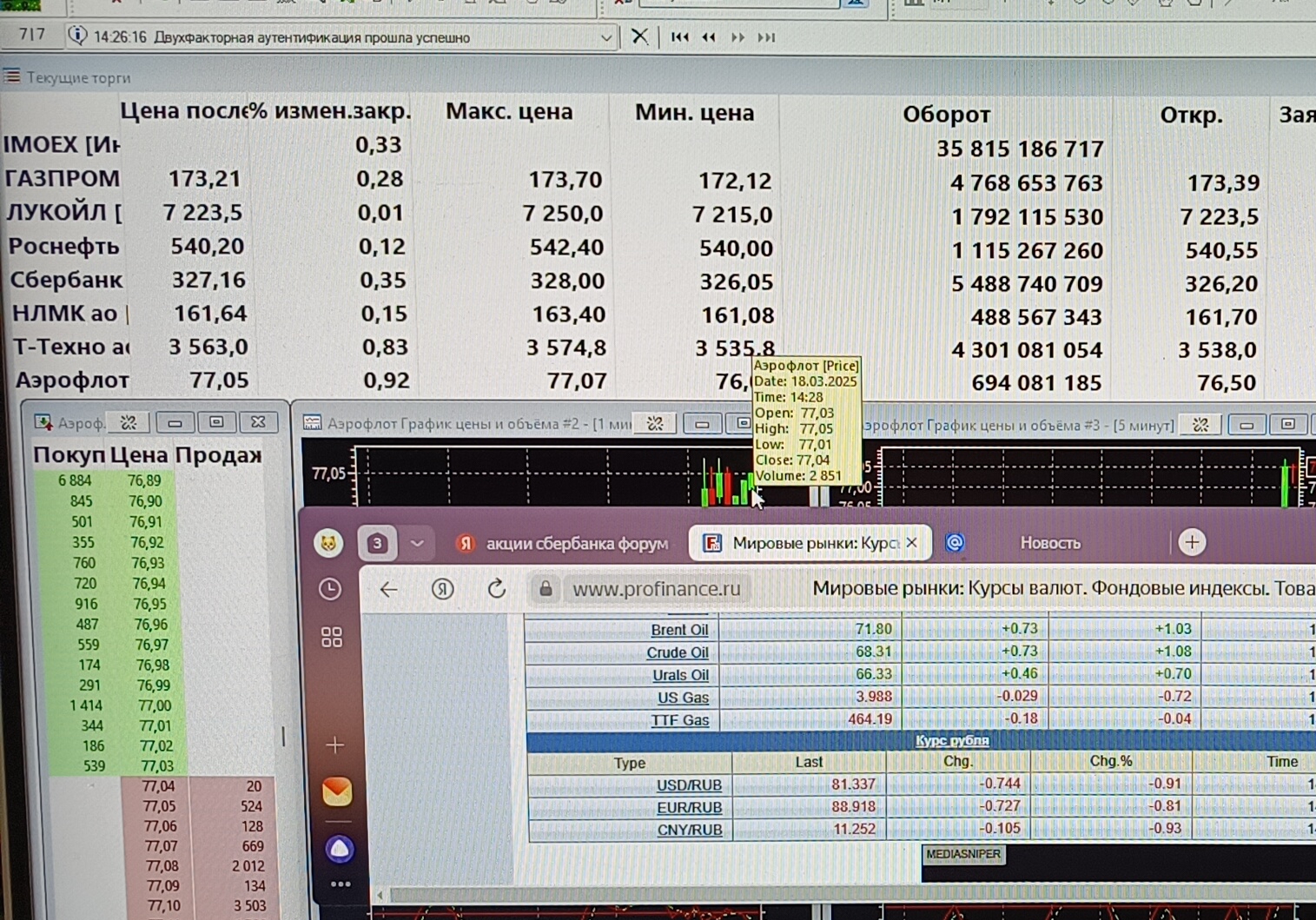Click the tab counter showing 3
This screenshot has height=920, width=1316.
[x=377, y=543]
